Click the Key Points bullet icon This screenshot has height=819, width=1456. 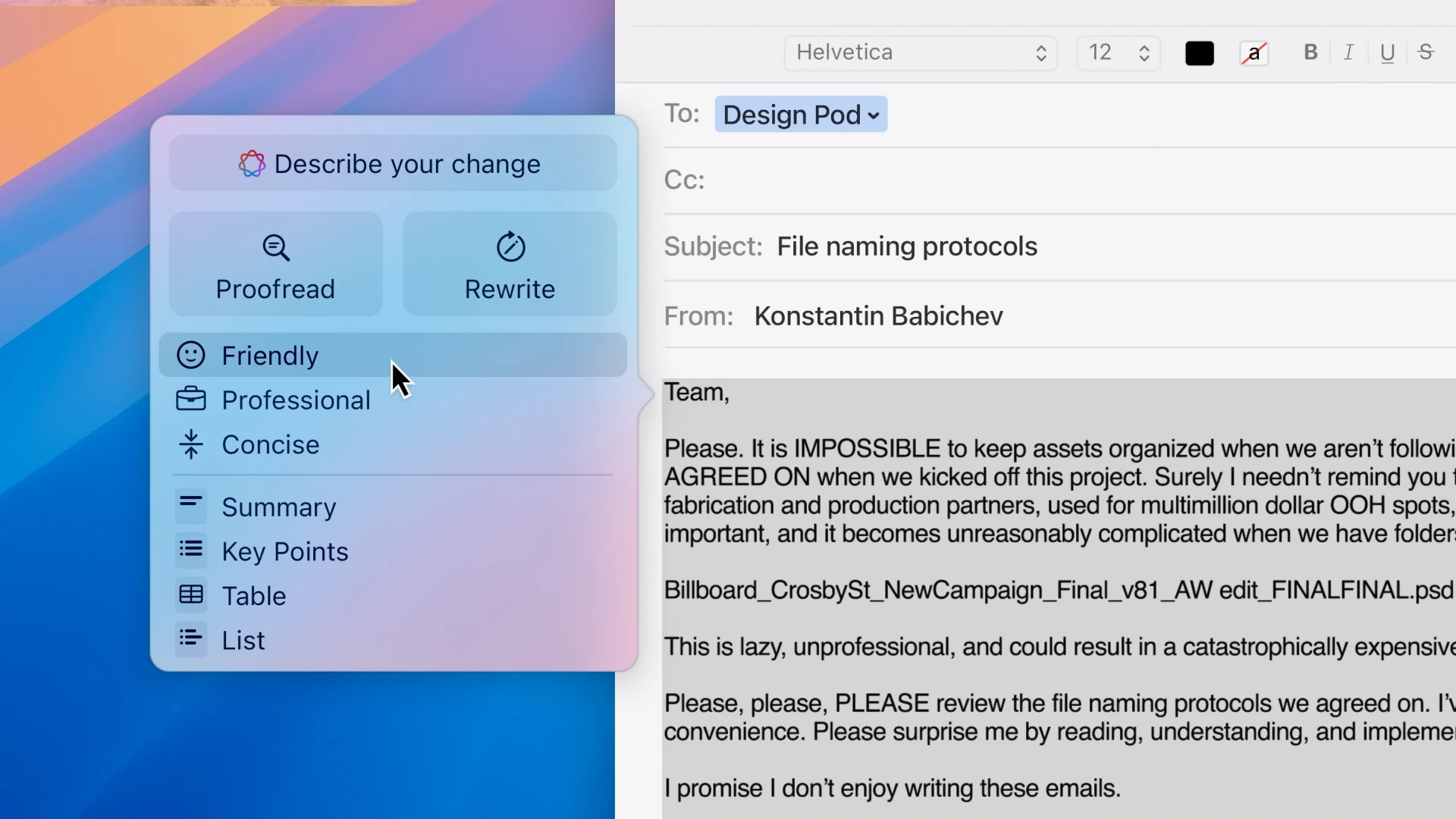click(x=190, y=551)
